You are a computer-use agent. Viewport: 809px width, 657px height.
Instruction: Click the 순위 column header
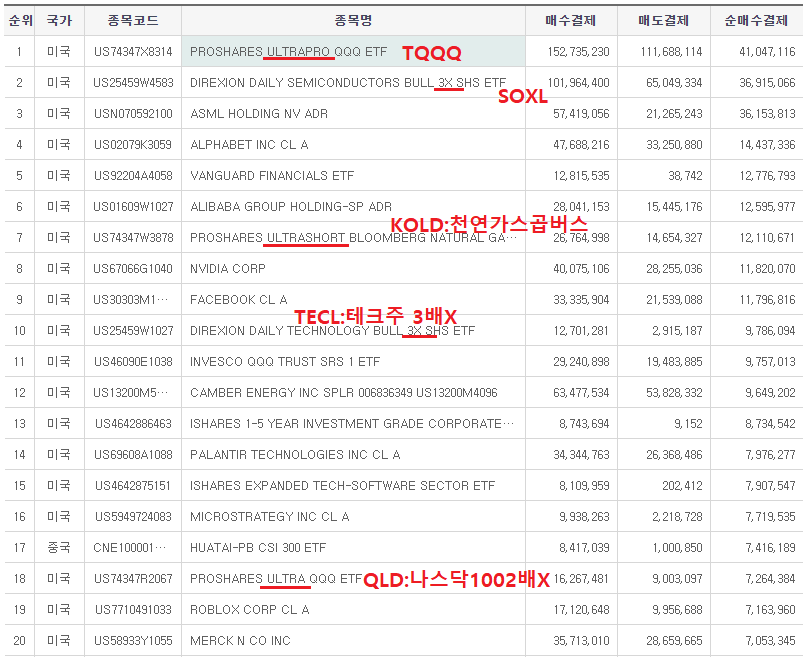coord(20,21)
